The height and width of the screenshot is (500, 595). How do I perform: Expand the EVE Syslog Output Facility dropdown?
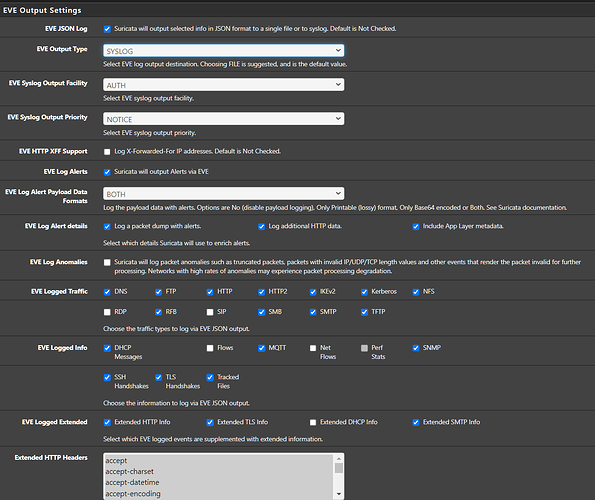click(x=224, y=85)
